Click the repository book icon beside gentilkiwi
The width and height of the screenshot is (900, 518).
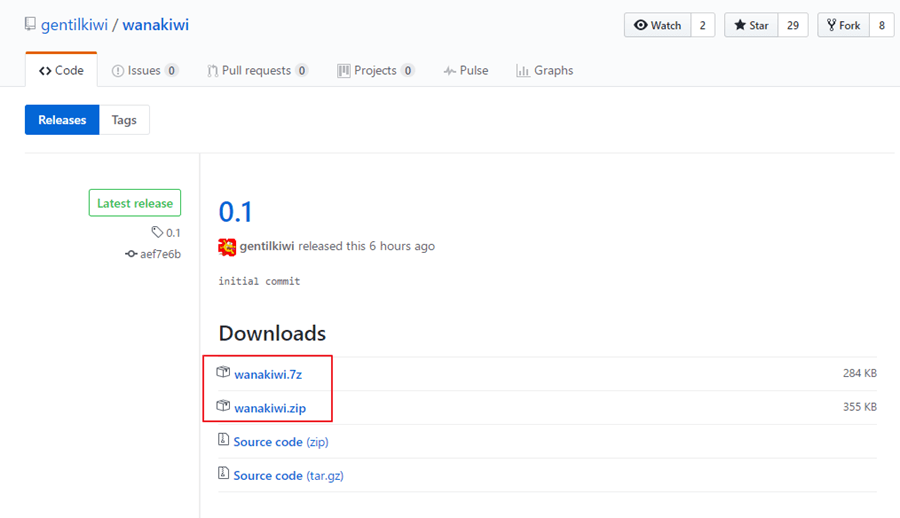(x=30, y=24)
